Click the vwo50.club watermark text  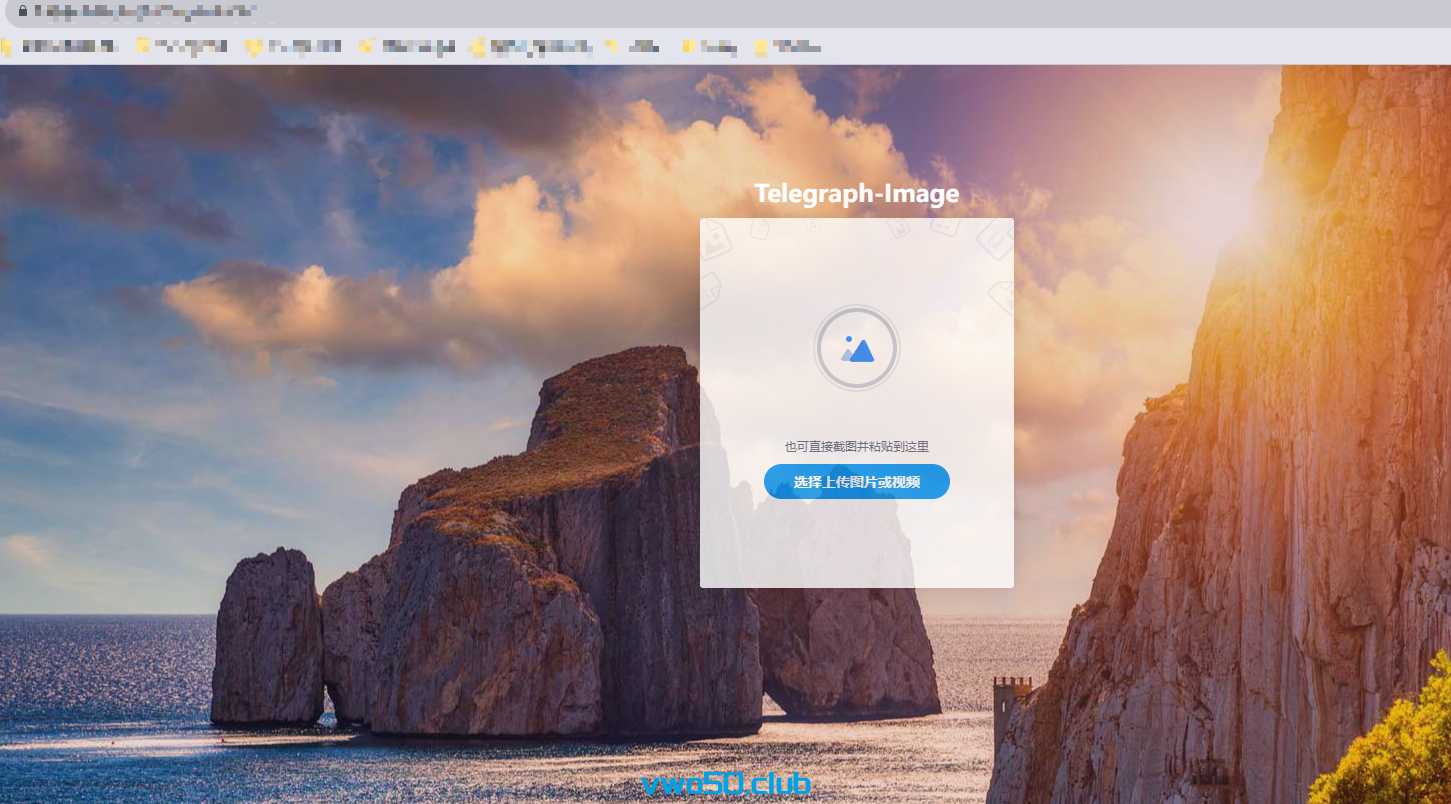point(725,783)
